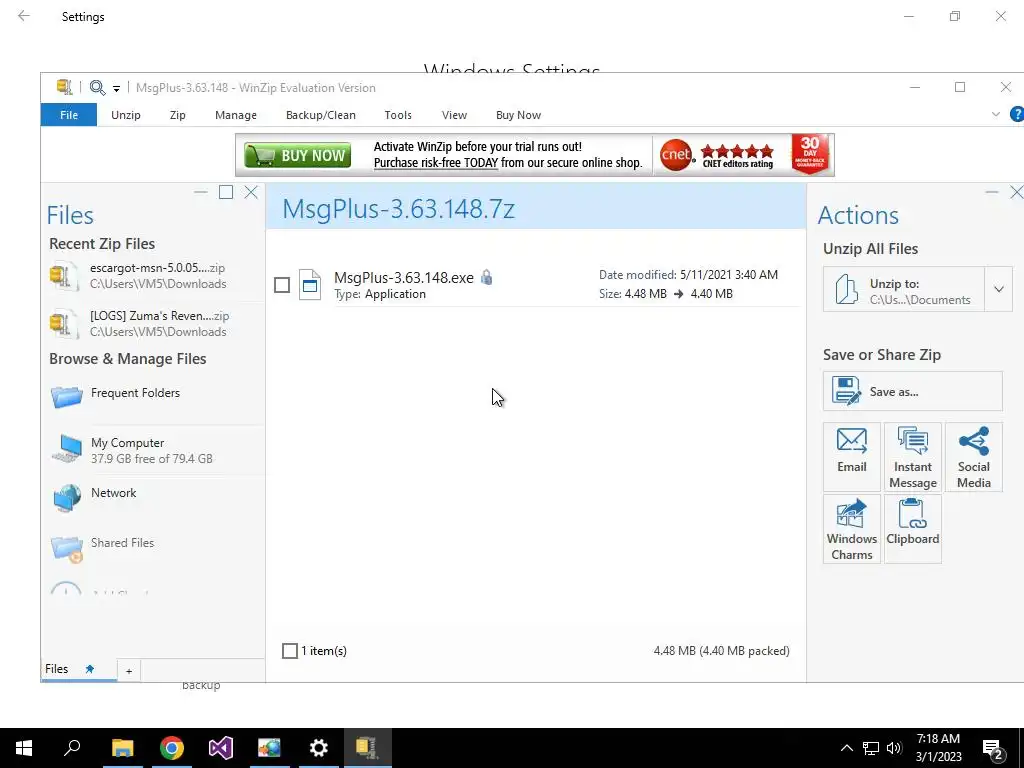Click the Frequent Folders folder icon
The height and width of the screenshot is (768, 1024).
(67, 396)
